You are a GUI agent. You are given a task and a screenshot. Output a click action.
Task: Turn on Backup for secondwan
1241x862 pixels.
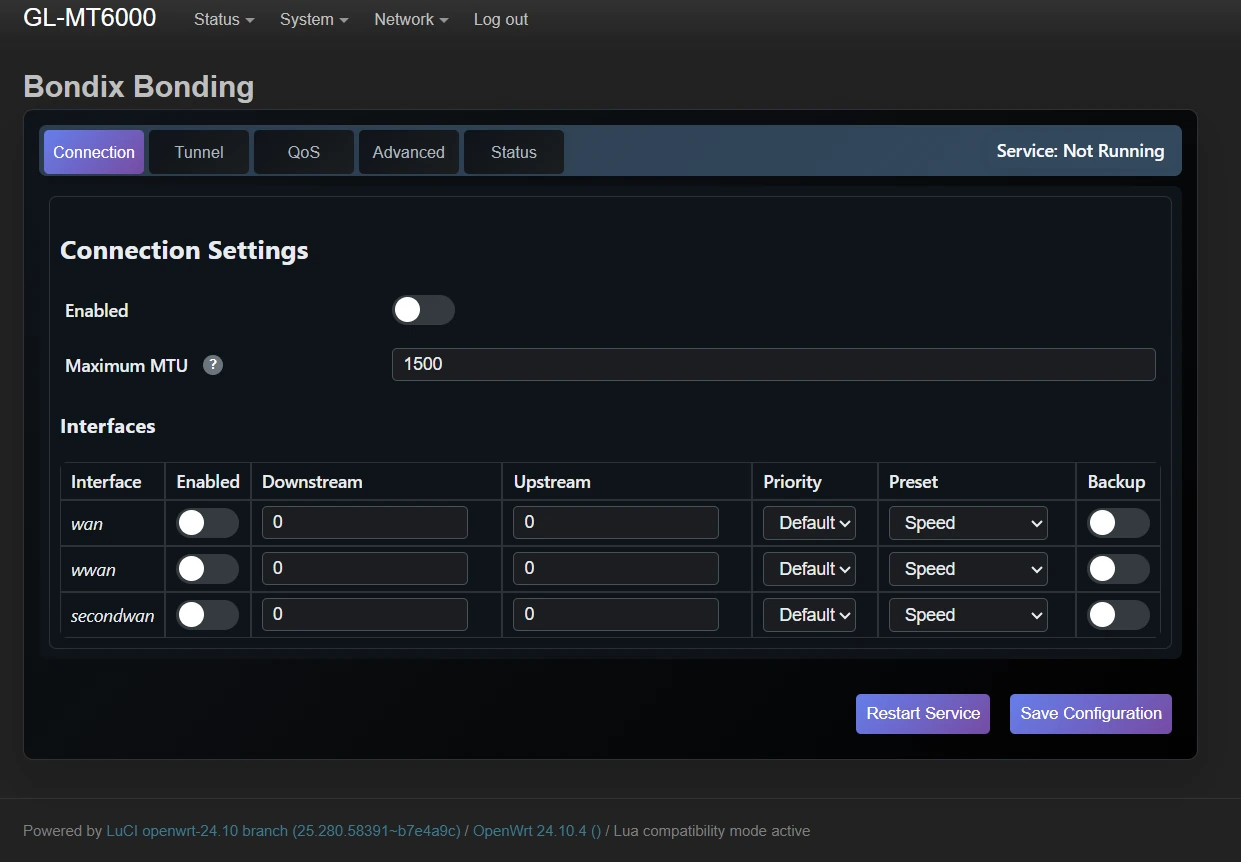click(1118, 615)
